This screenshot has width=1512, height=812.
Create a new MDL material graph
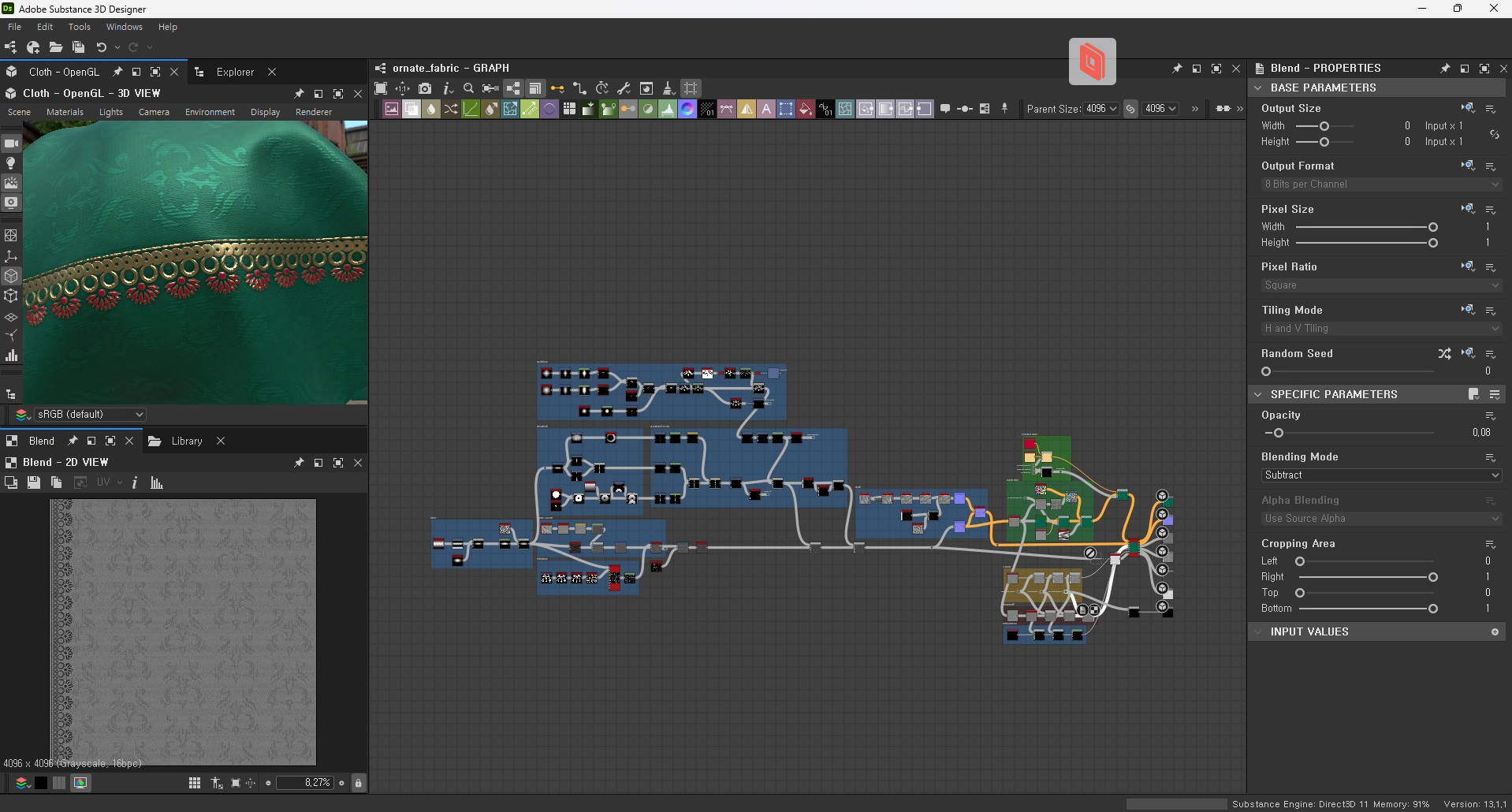(x=33, y=47)
